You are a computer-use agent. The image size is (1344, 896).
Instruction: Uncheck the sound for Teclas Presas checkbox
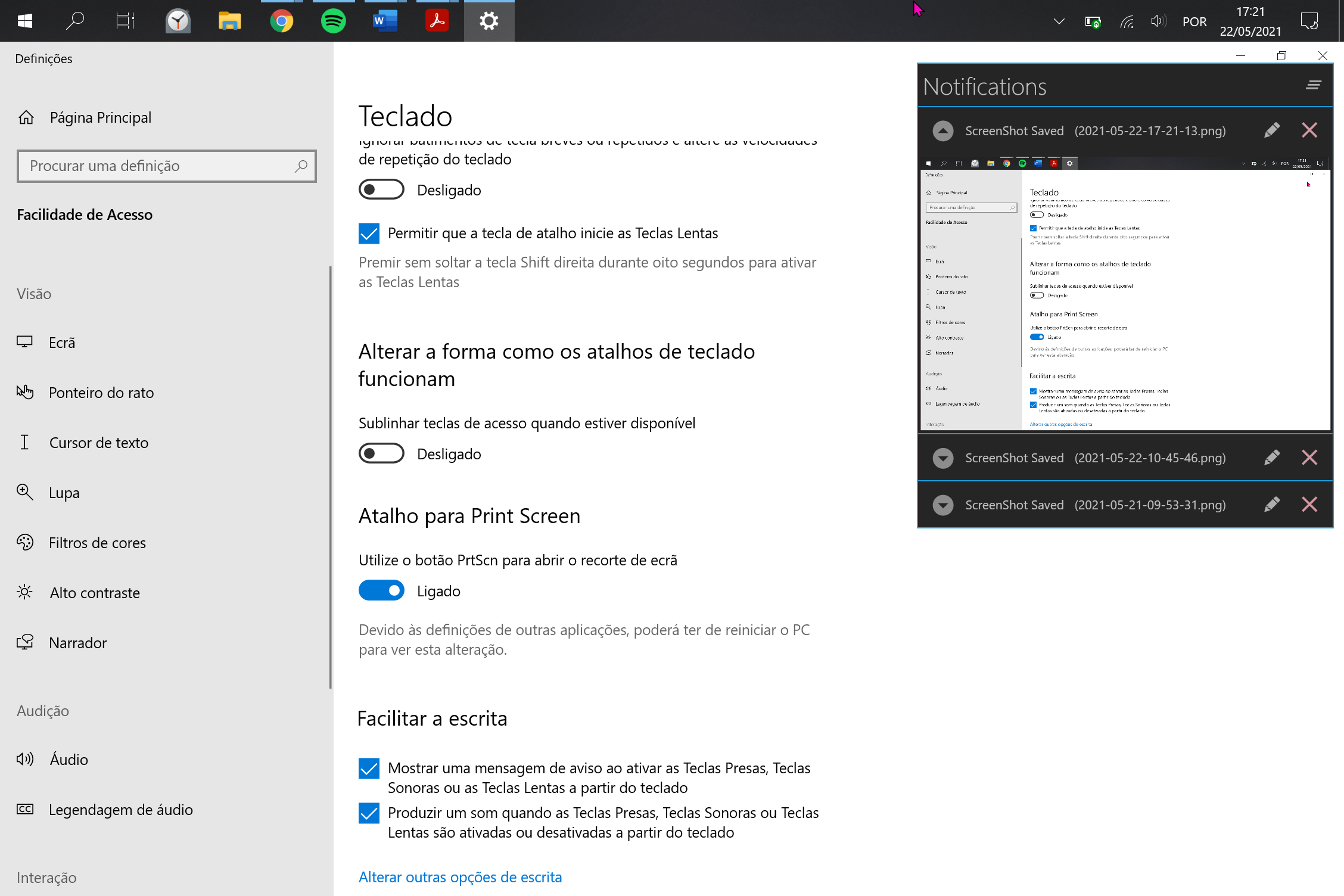click(369, 813)
